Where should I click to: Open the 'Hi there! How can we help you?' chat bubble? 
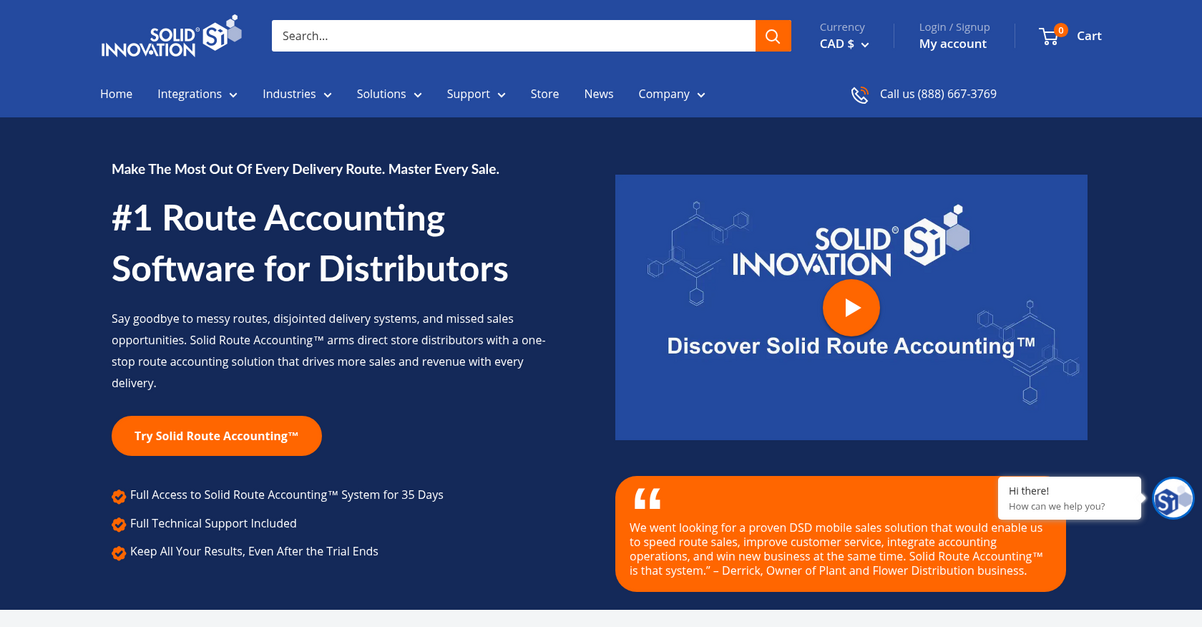point(1069,498)
